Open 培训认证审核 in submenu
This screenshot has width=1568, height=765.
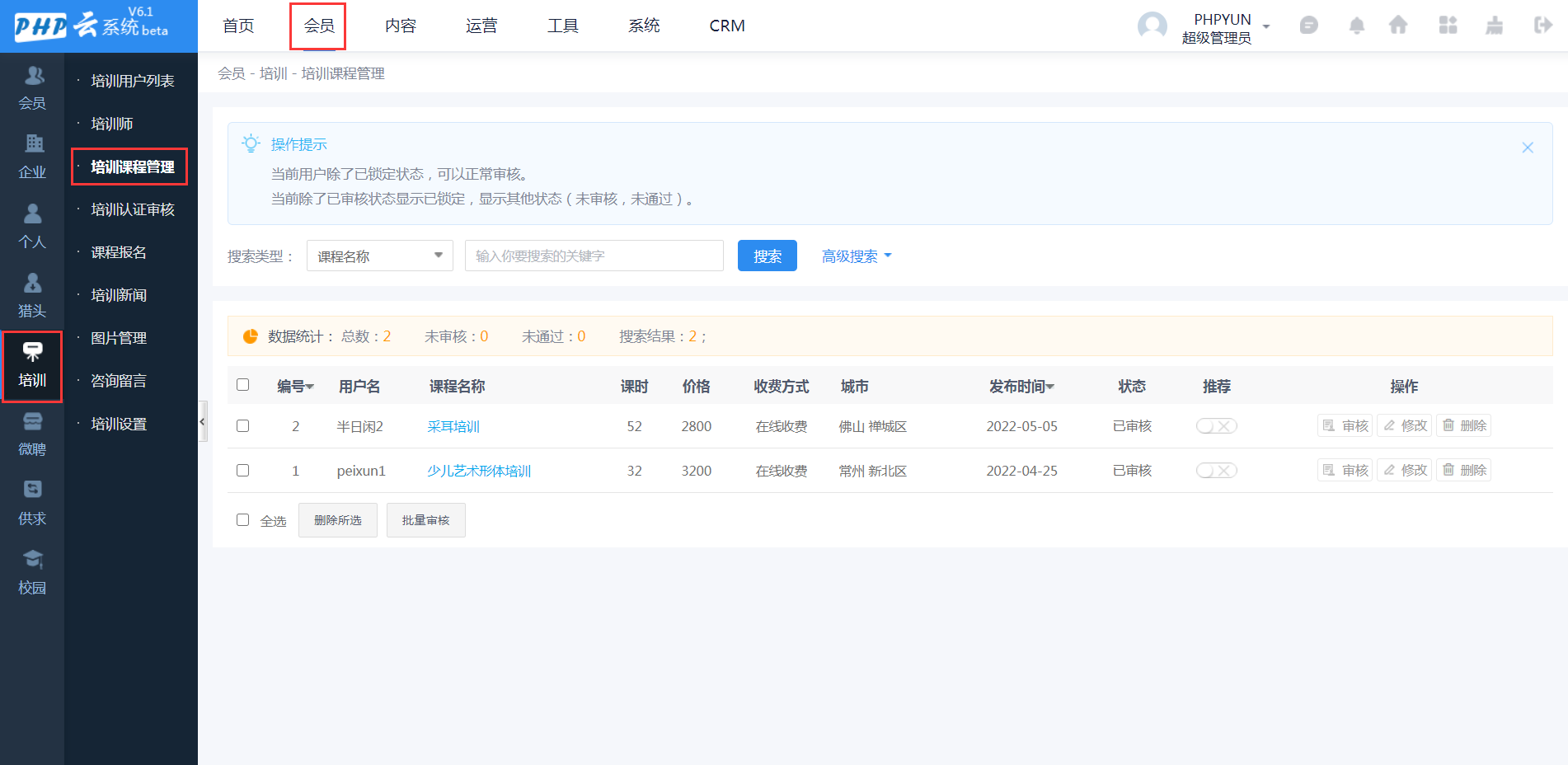[132, 209]
